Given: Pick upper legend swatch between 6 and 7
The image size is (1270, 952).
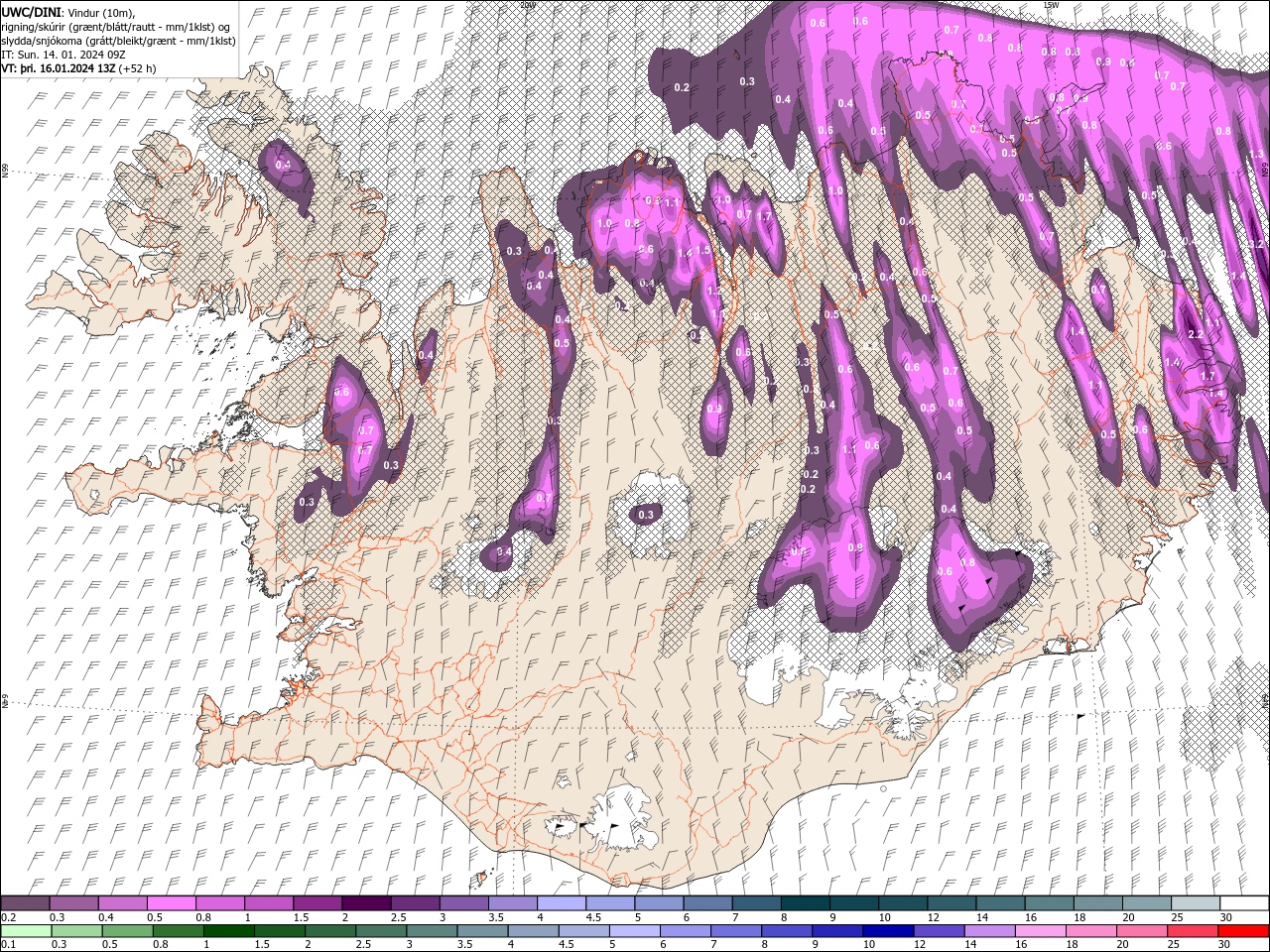Looking at the screenshot, I should (x=707, y=903).
